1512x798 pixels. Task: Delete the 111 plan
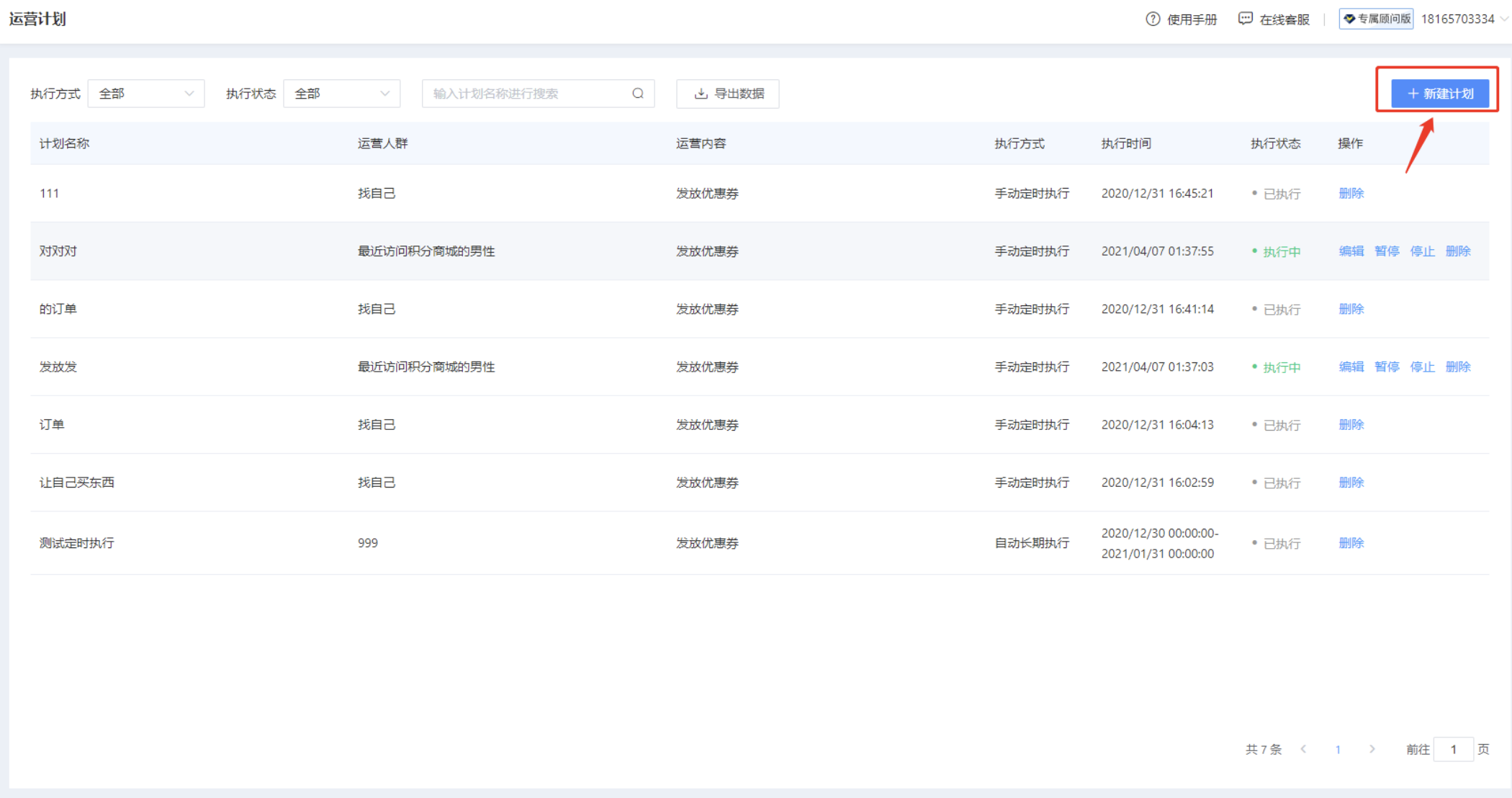pyautogui.click(x=1351, y=194)
